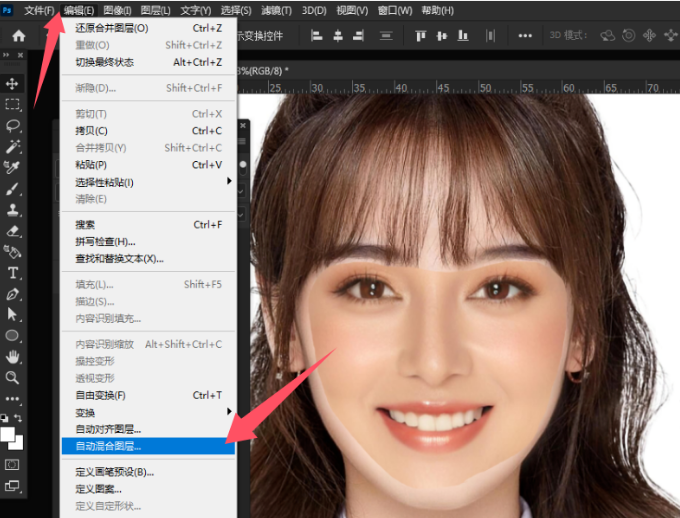
Task: Align bottom edges in options bar
Action: pyautogui.click(x=463, y=36)
